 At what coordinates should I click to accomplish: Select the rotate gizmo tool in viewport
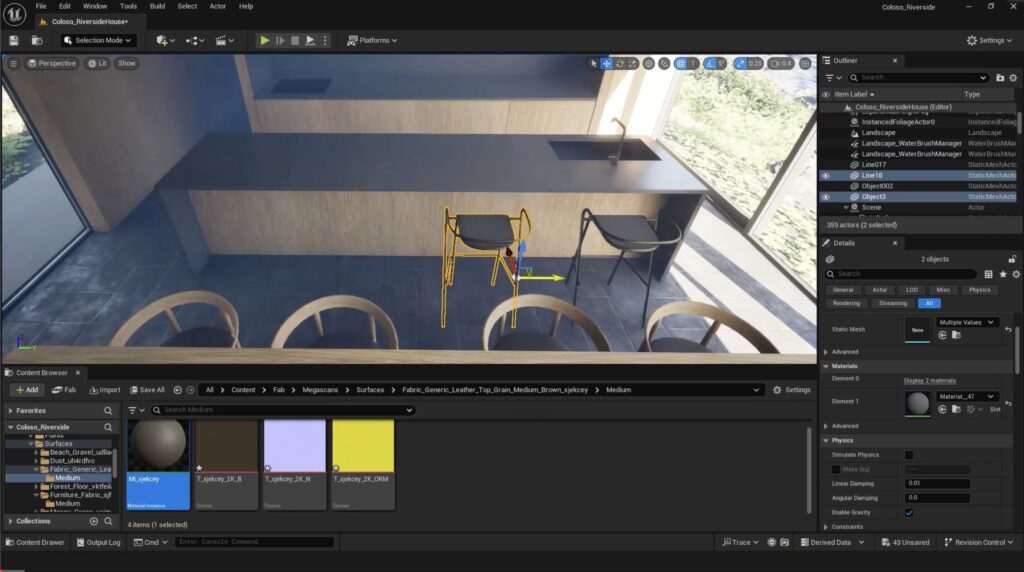pyautogui.click(x=620, y=63)
